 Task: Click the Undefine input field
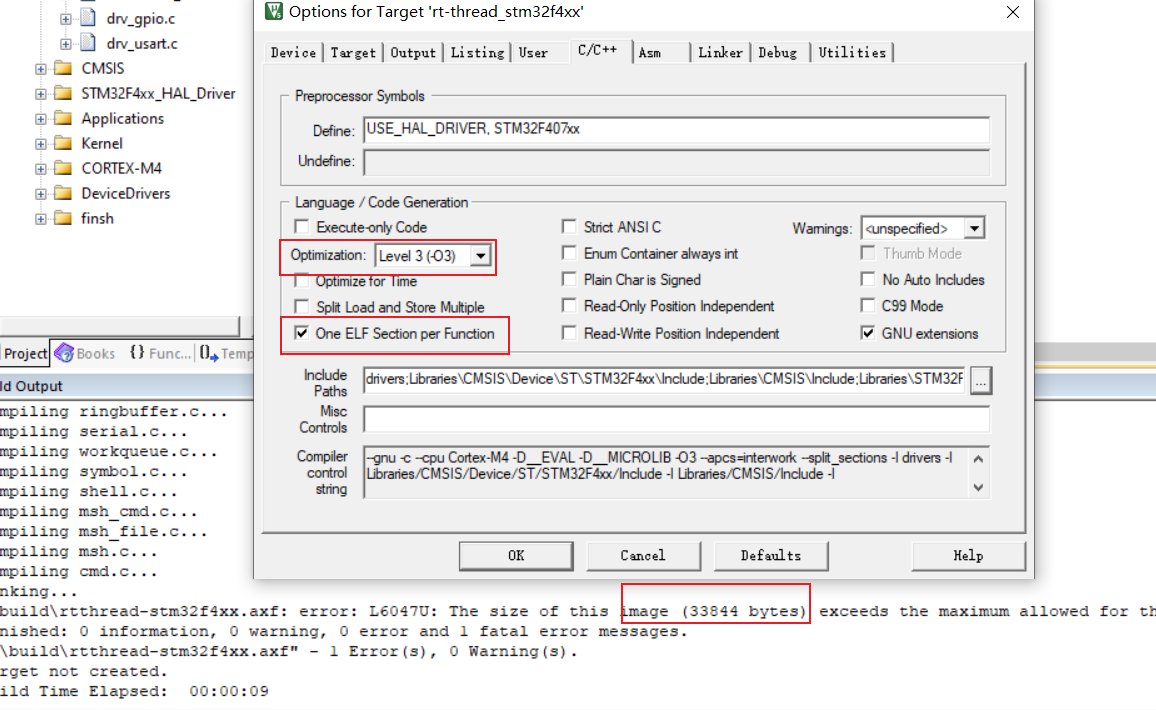pyautogui.click(x=676, y=161)
